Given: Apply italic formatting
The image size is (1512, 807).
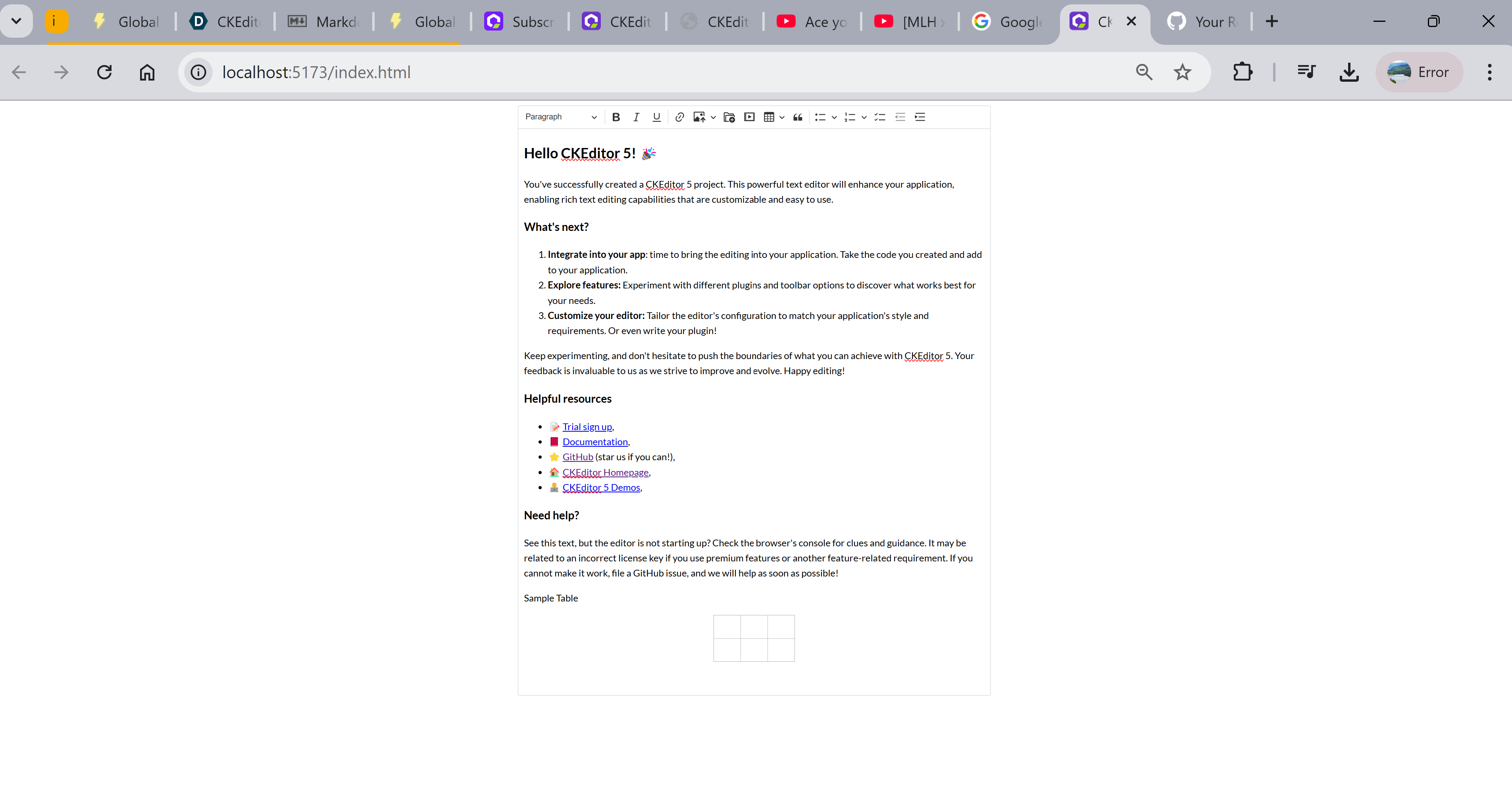Looking at the screenshot, I should [636, 117].
